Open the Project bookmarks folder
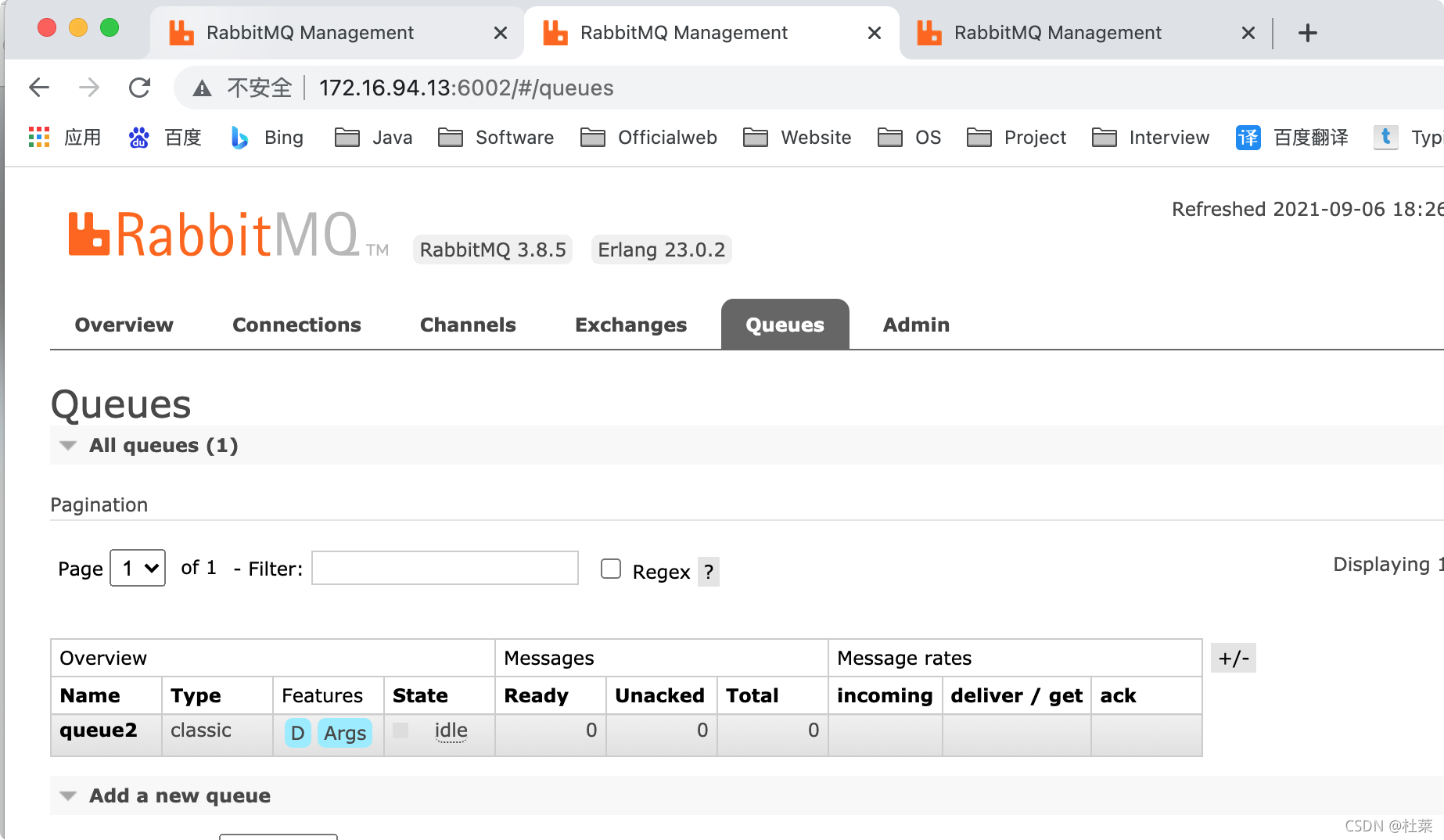This screenshot has height=840, width=1444. pyautogui.click(x=1016, y=138)
